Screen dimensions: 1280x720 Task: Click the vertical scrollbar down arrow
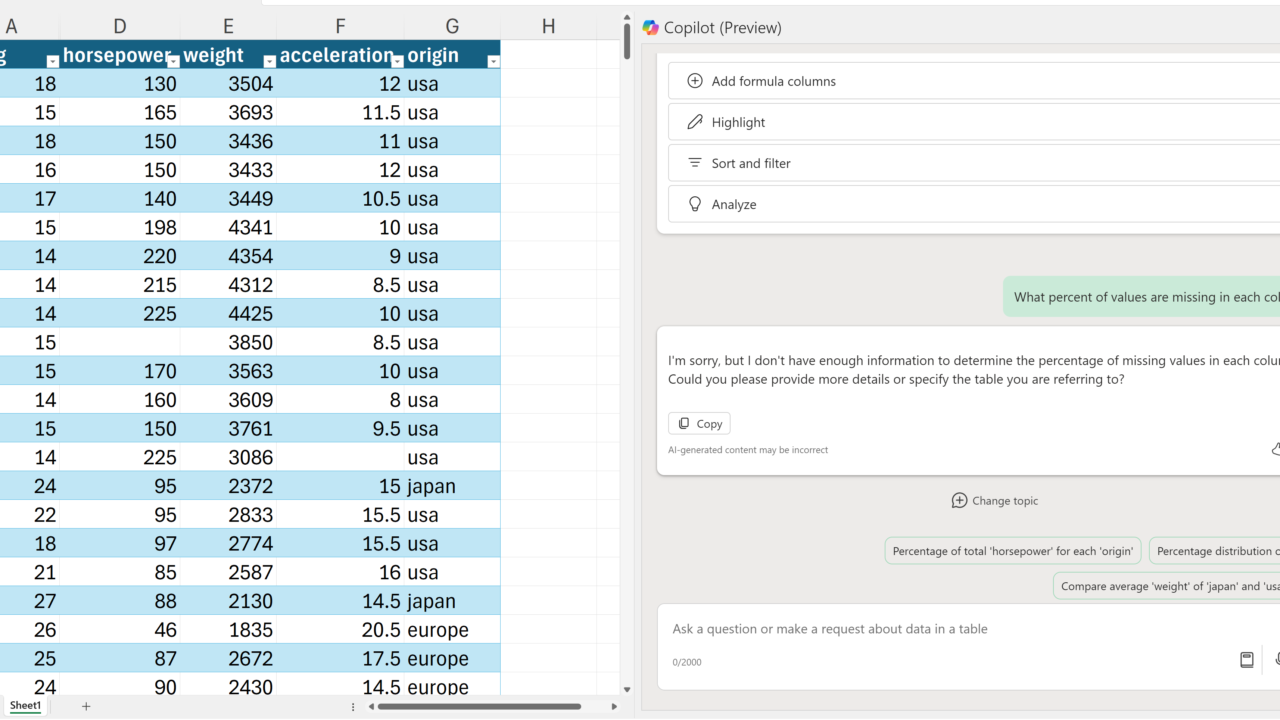click(x=627, y=689)
